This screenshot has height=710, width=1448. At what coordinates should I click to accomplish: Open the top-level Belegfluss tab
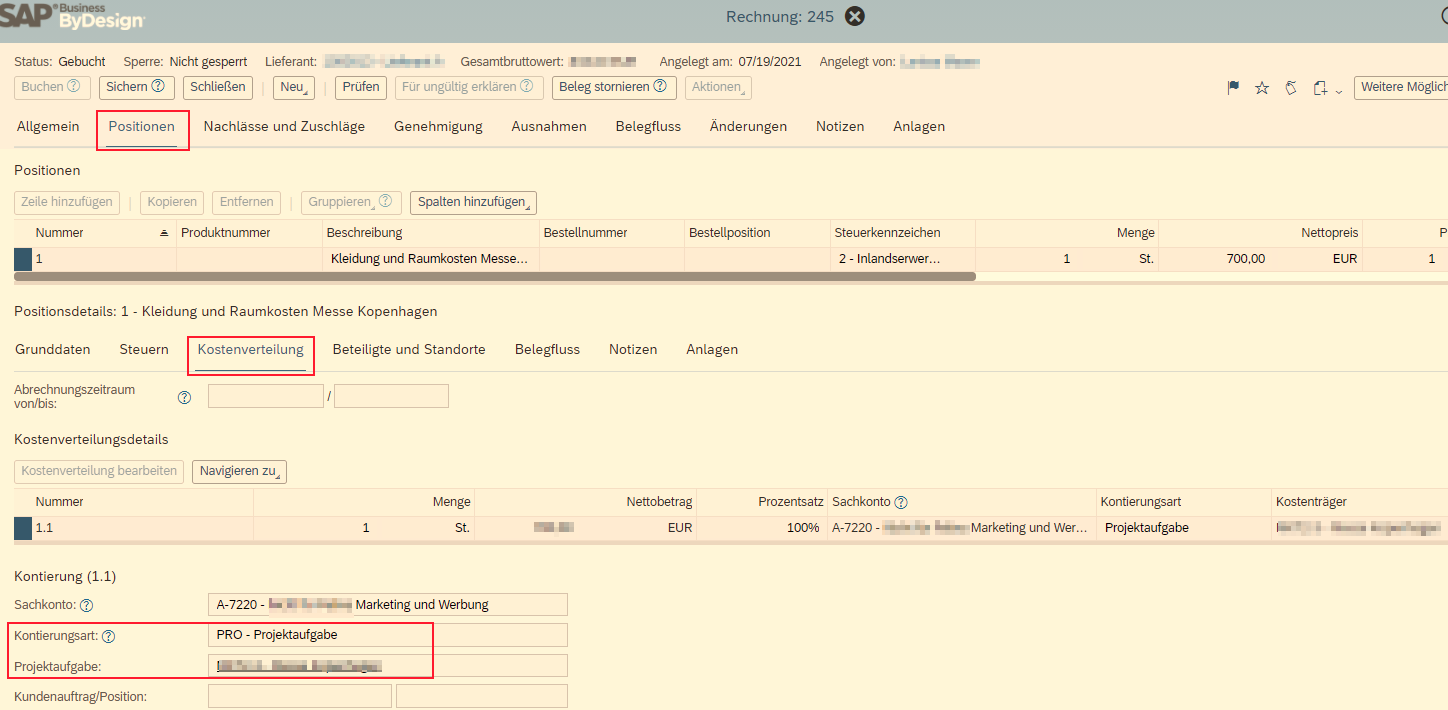(648, 126)
